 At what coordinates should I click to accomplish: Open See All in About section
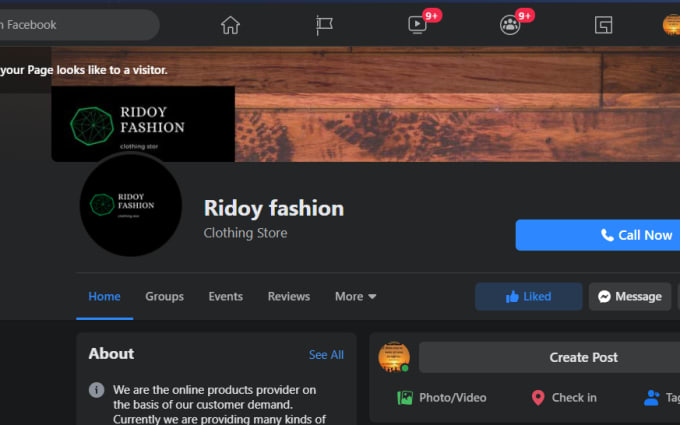326,355
